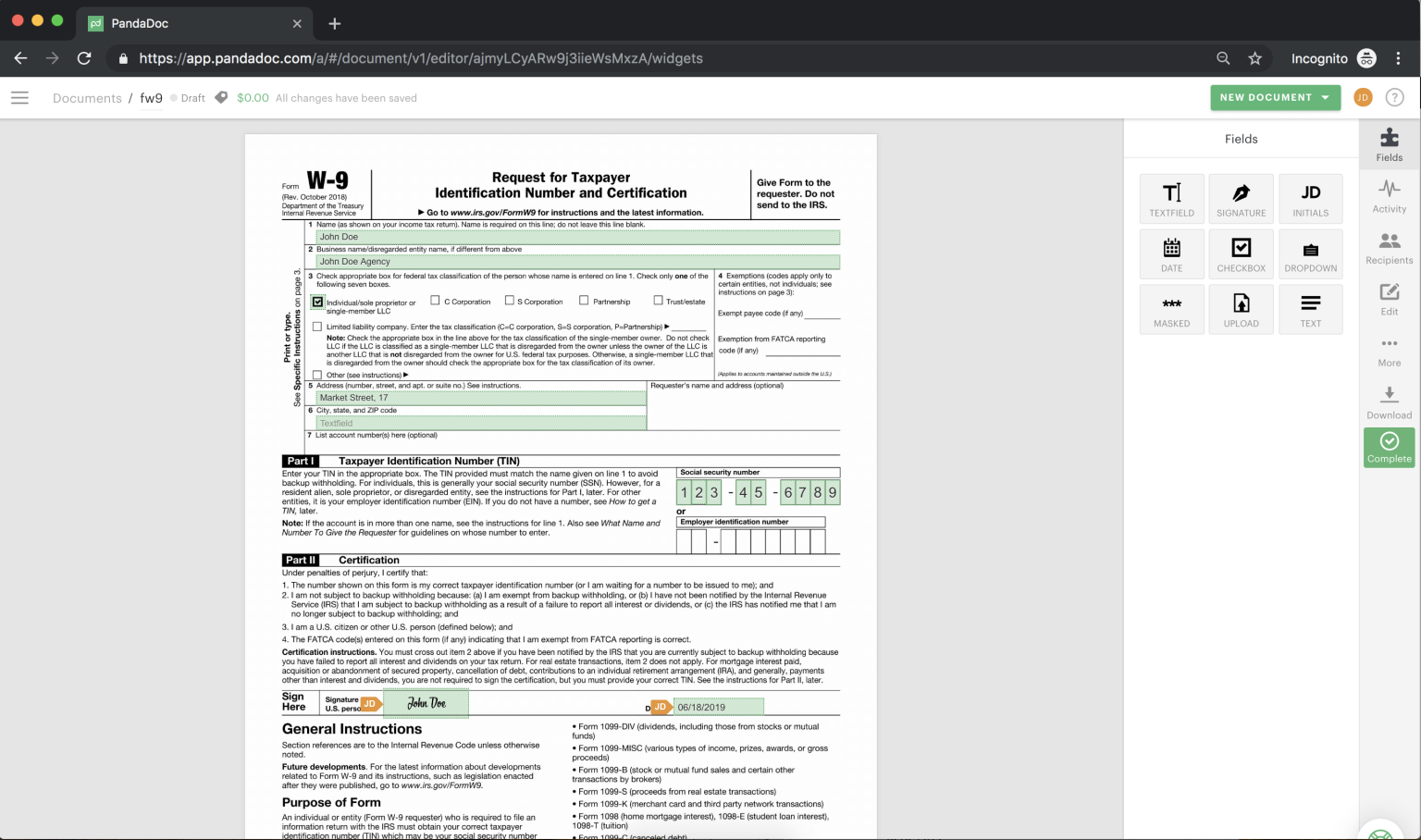
Task: Check the C Corporation box on the W-9
Action: 435,301
